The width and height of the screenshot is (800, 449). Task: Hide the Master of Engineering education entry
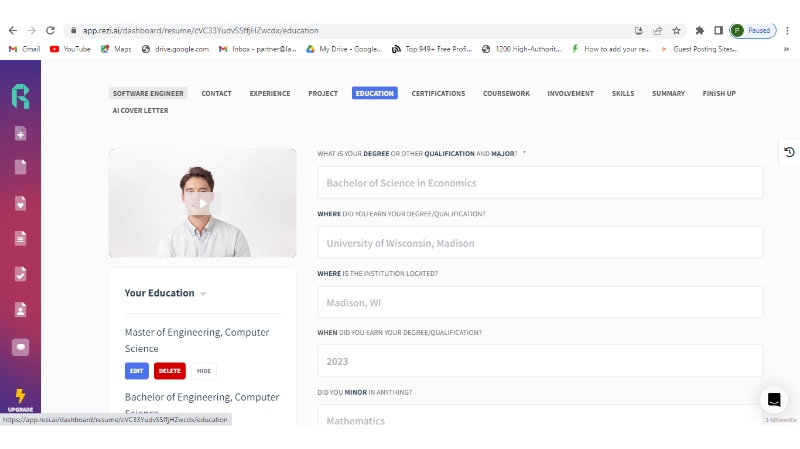tap(204, 371)
